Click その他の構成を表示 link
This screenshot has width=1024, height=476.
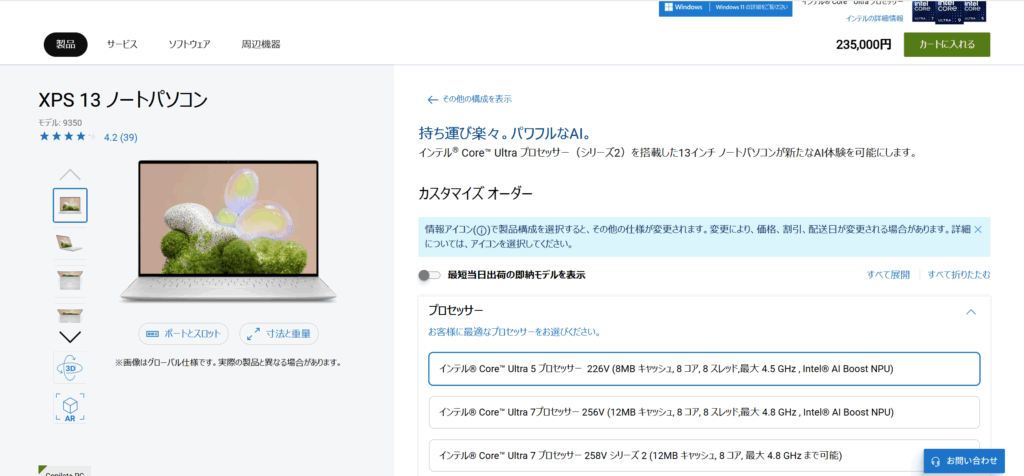tap(477, 99)
